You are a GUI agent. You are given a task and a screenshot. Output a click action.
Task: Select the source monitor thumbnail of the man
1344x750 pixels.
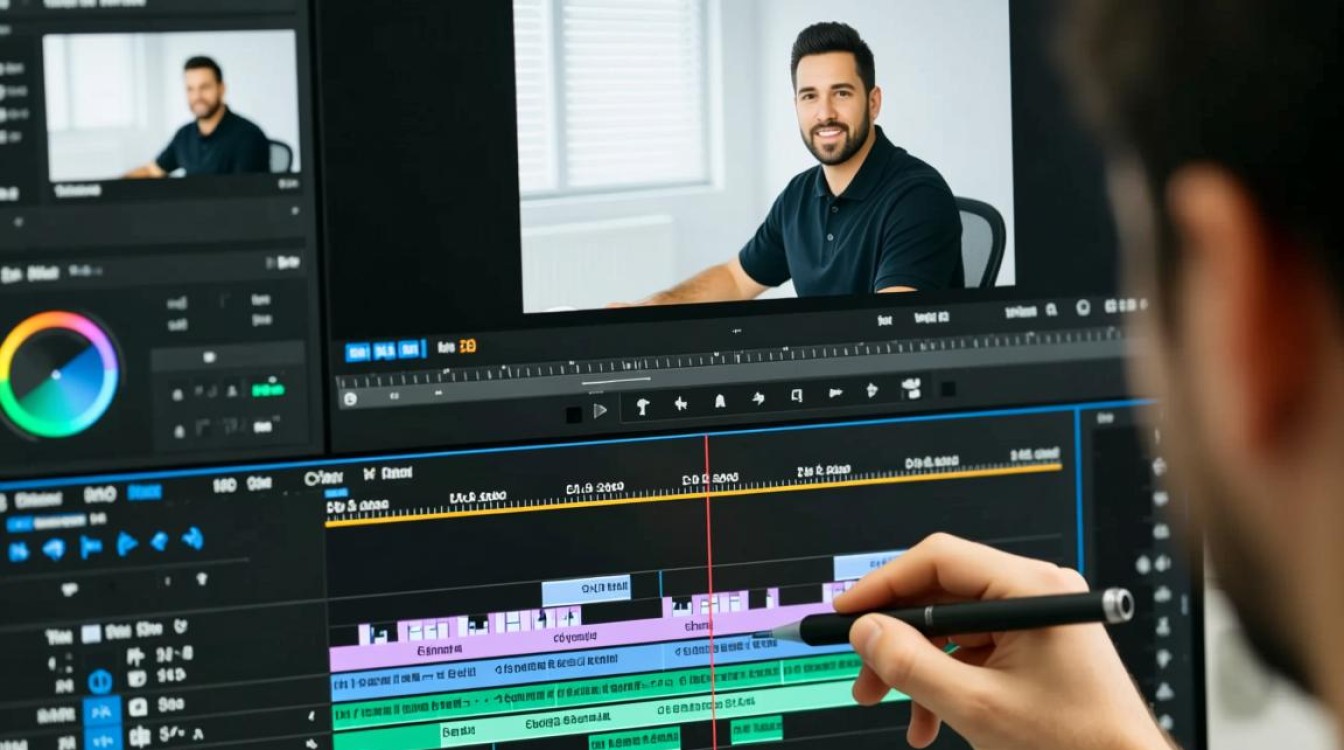(x=171, y=106)
